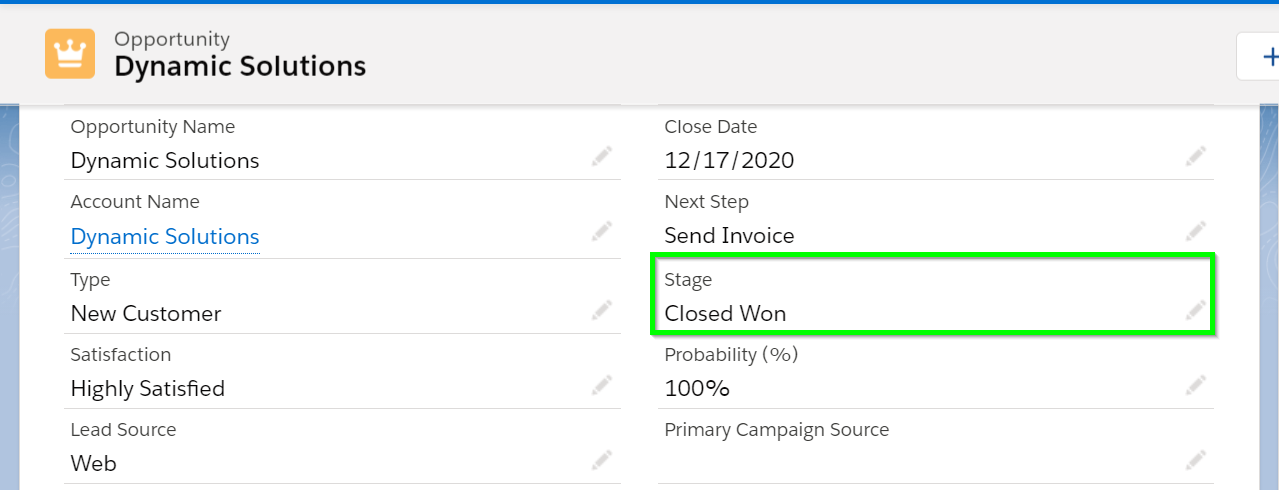Click the New Customer type value
The width and height of the screenshot is (1279, 490).
coord(146,314)
